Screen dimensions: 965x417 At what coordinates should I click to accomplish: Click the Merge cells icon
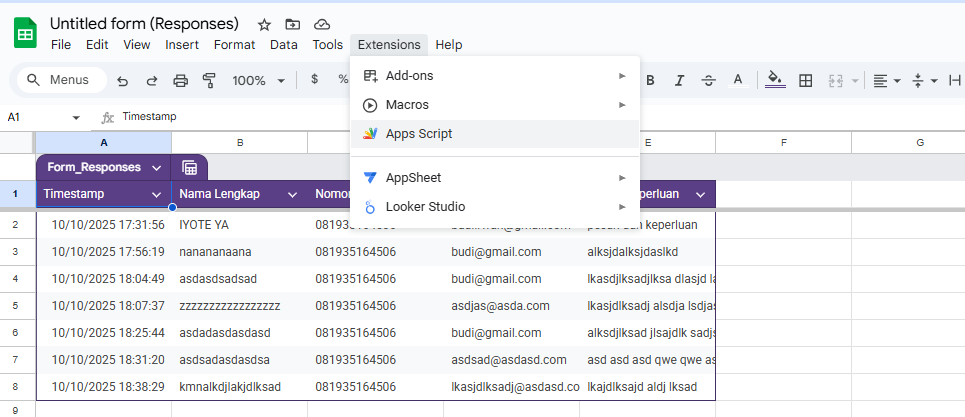pos(835,81)
